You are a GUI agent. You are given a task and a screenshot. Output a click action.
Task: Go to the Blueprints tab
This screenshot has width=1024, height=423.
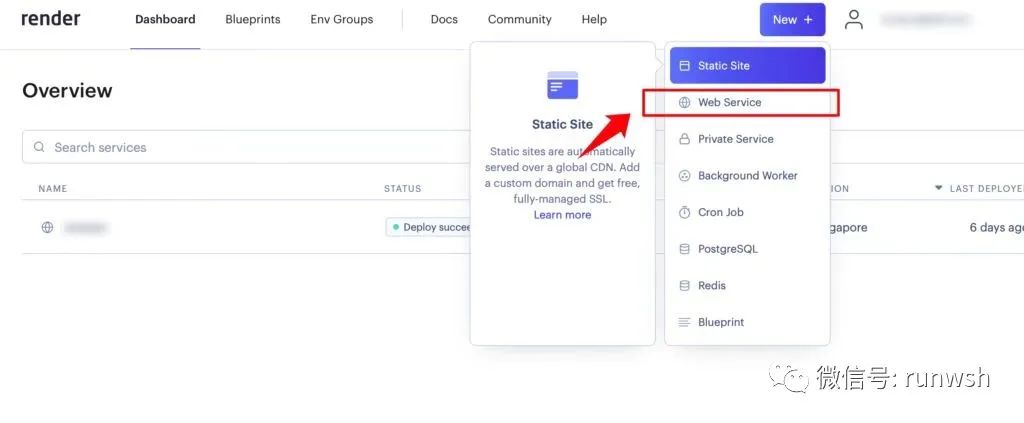253,20
